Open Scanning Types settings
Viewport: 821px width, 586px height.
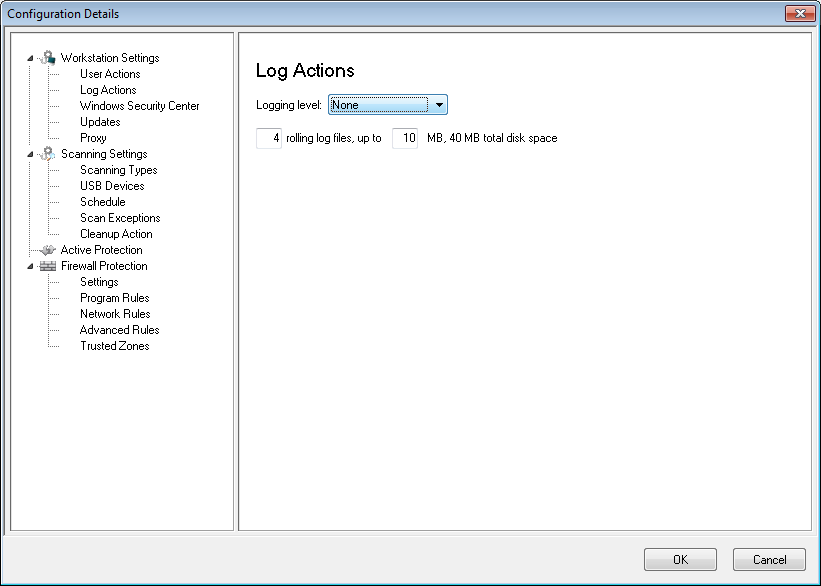tap(118, 170)
